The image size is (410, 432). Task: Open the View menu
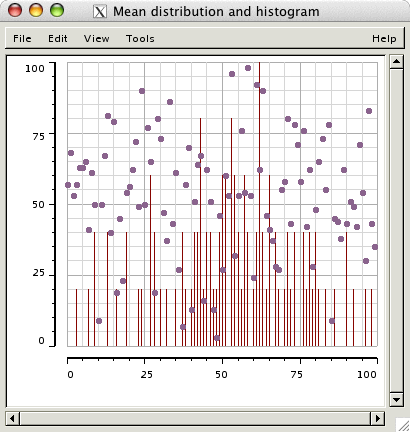96,39
